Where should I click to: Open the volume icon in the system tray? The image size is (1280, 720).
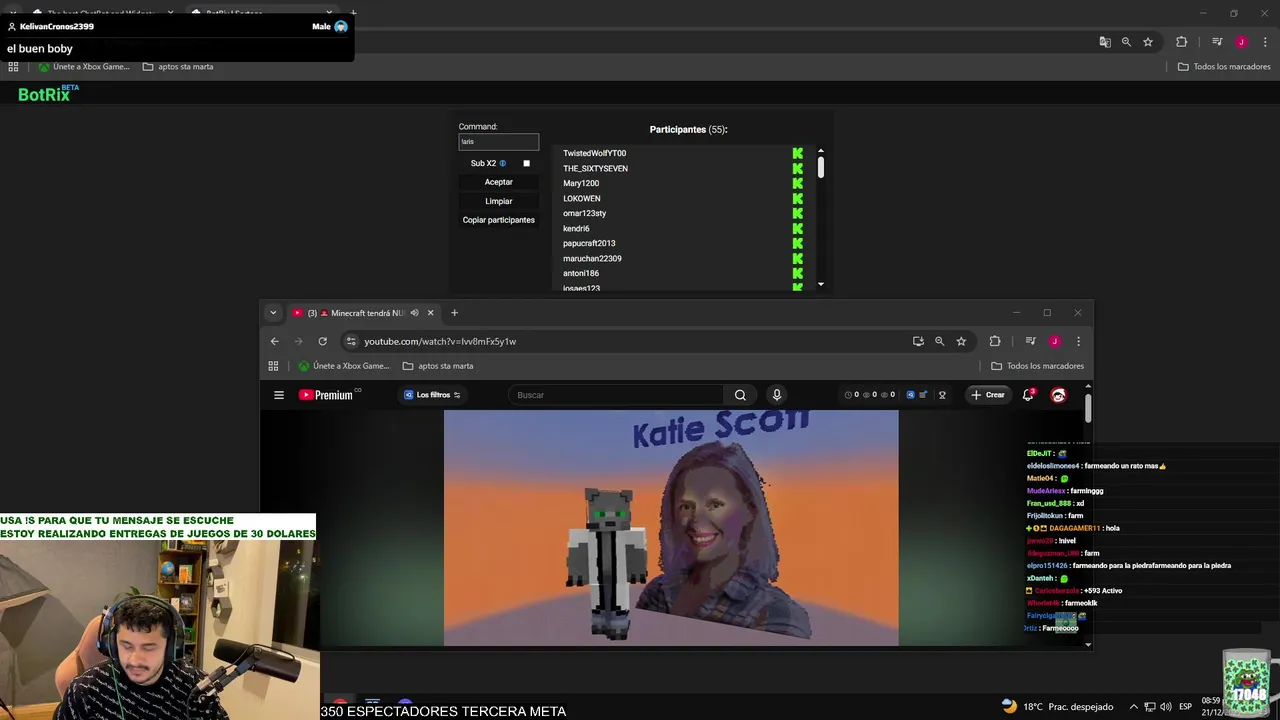[x=1166, y=707]
